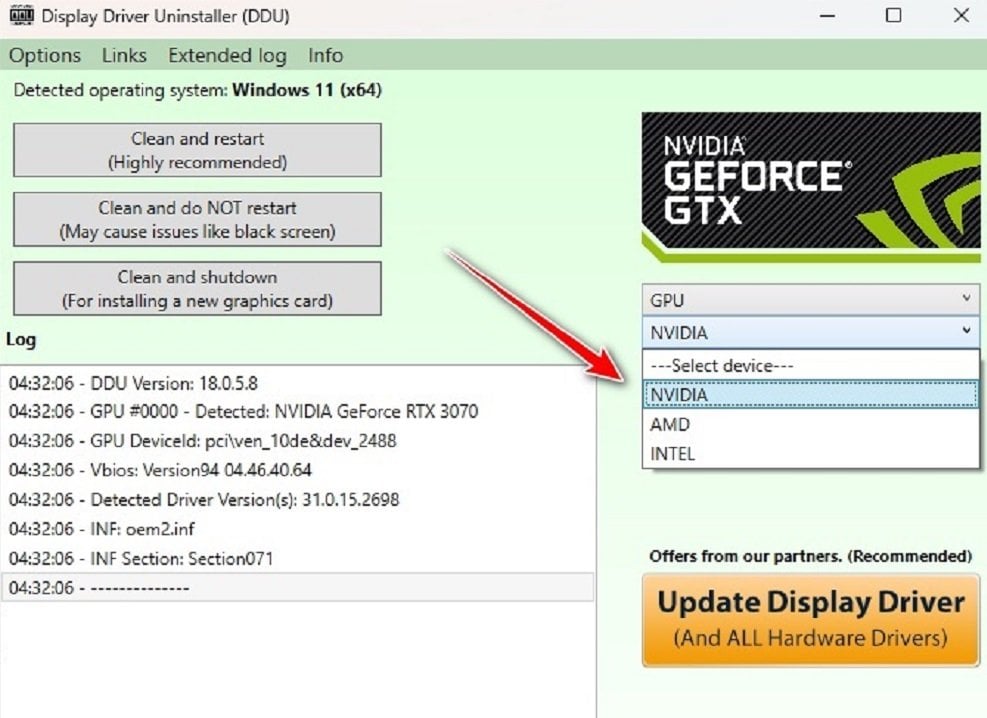Select log line INF: oem2.inf
The image size is (987, 718).
click(297, 529)
